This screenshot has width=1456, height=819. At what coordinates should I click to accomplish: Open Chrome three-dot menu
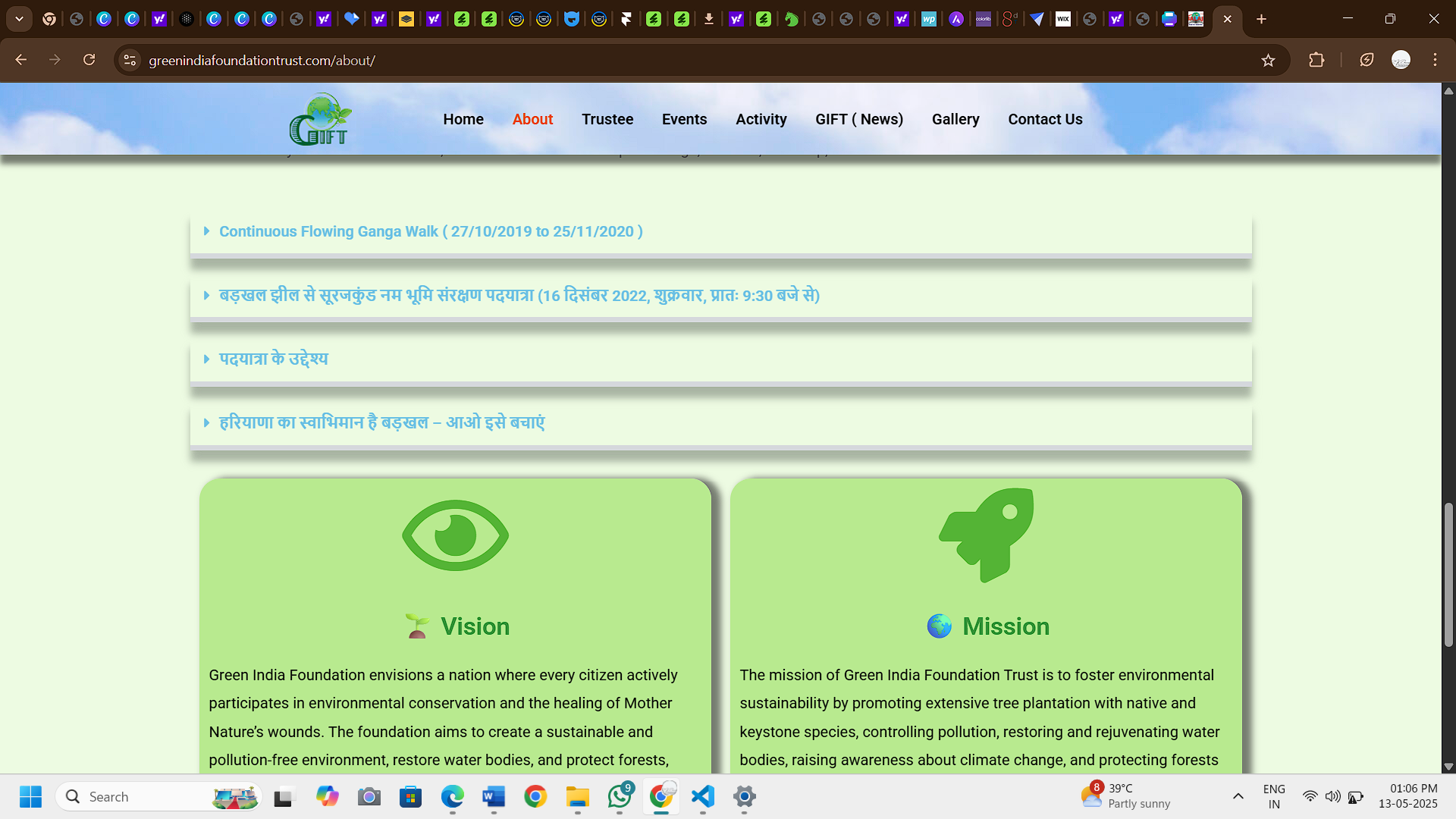[x=1435, y=60]
